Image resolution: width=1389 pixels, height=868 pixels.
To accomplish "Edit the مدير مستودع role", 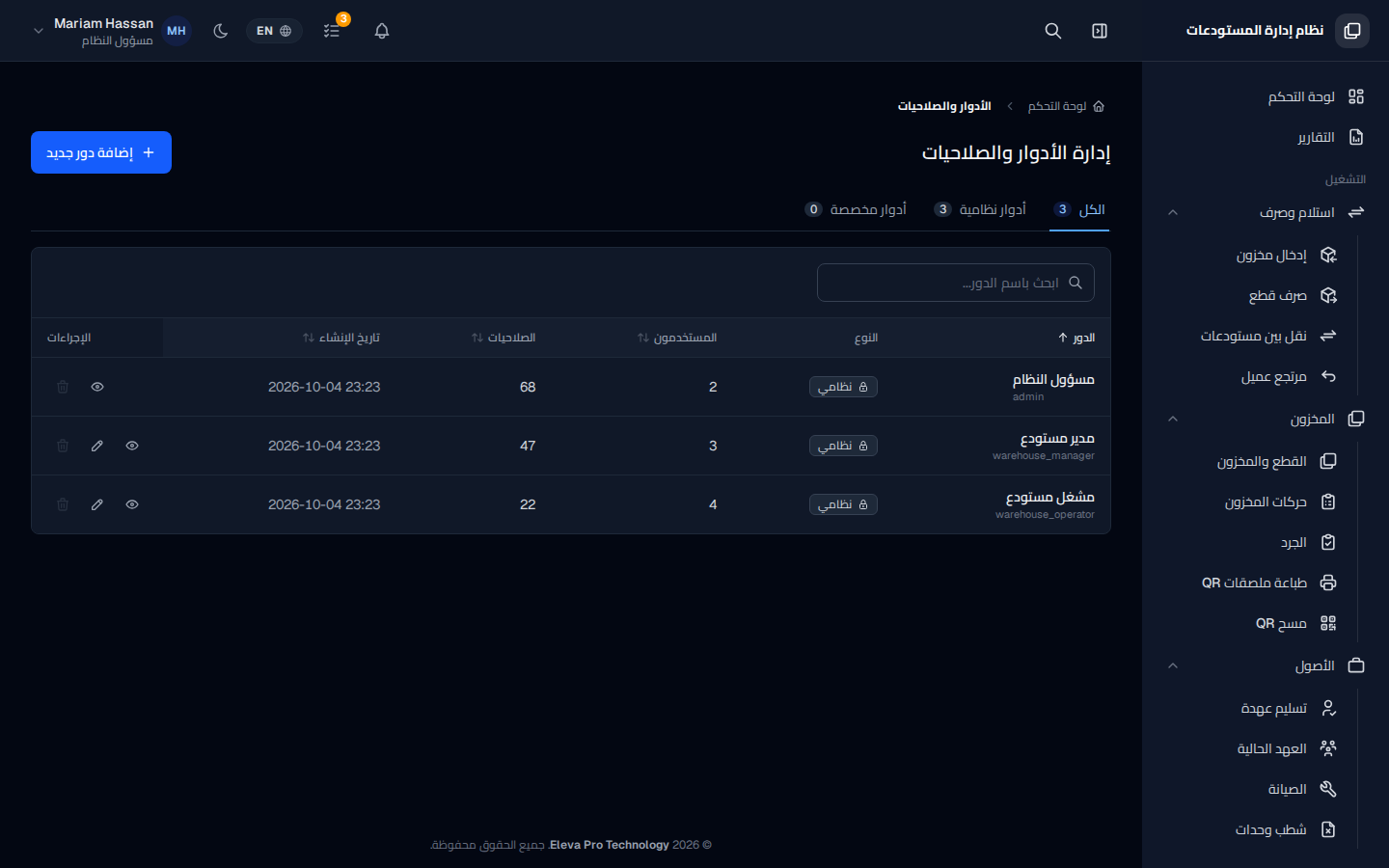I will [x=97, y=446].
